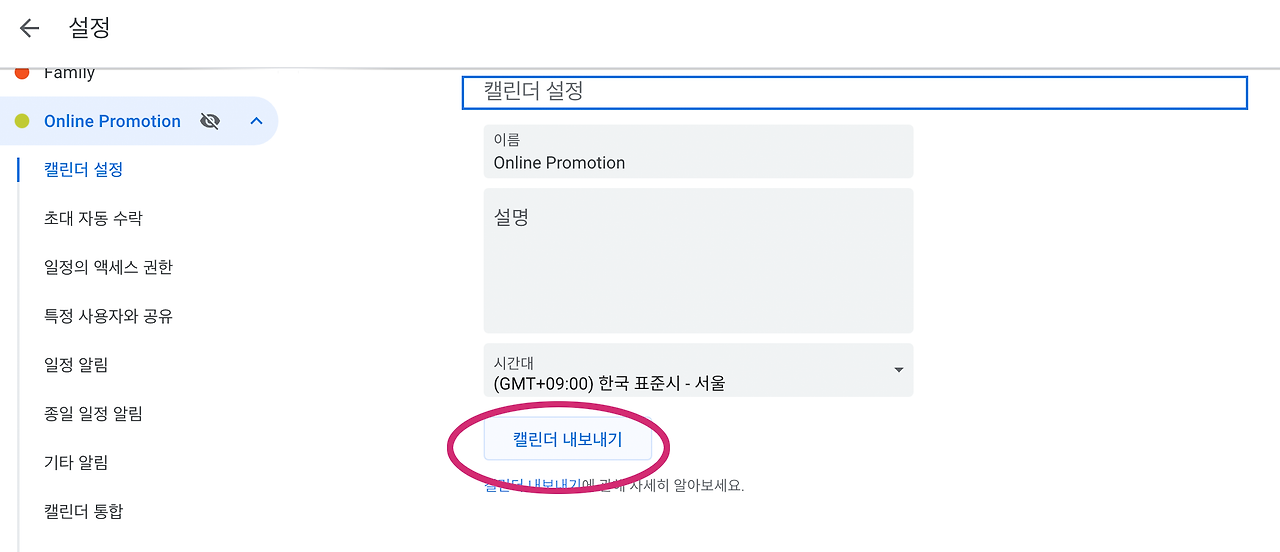Select 종일 일정 알림 in sidebar
The height and width of the screenshot is (552, 1280).
pyautogui.click(x=93, y=414)
